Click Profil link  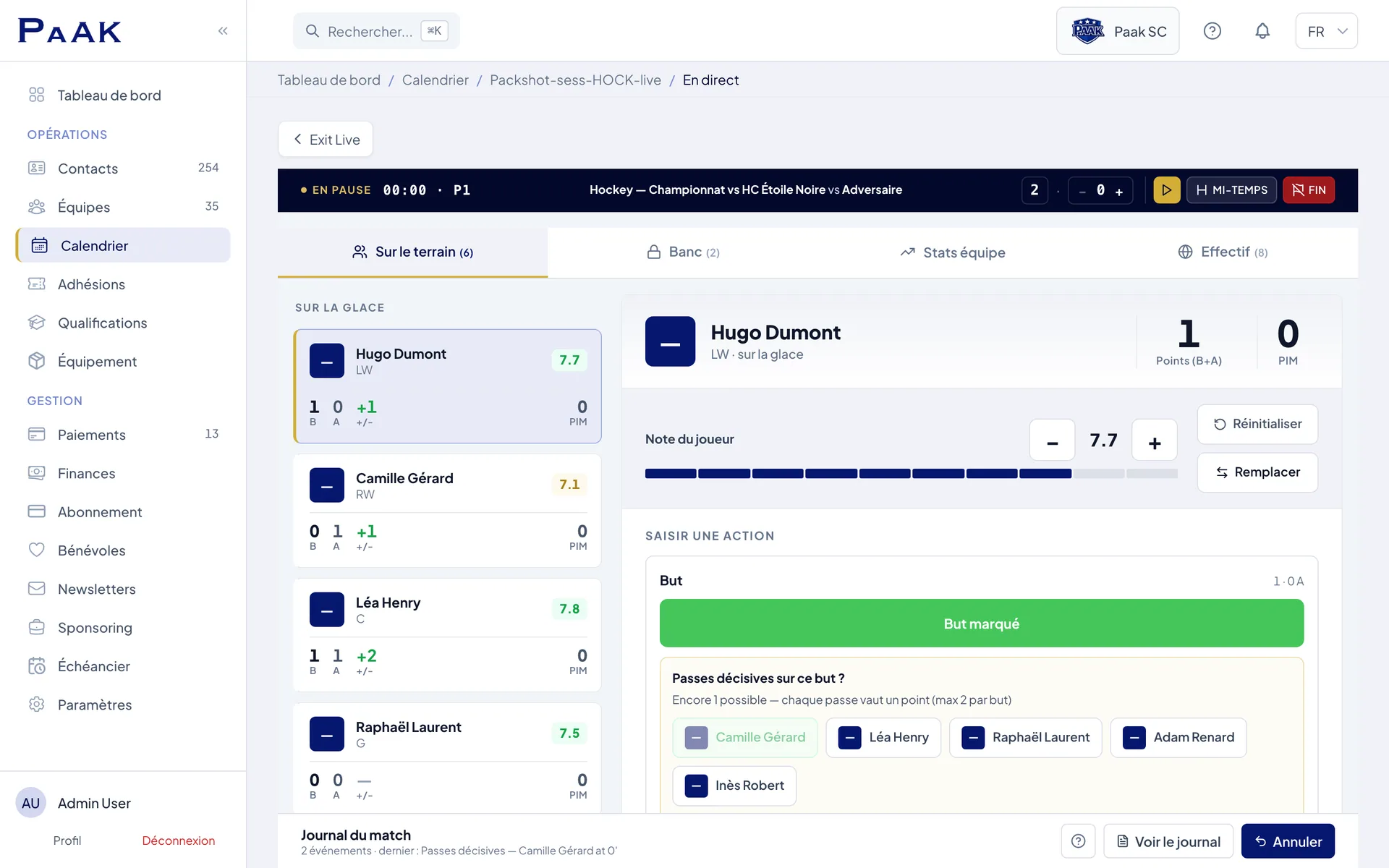pyautogui.click(x=67, y=841)
